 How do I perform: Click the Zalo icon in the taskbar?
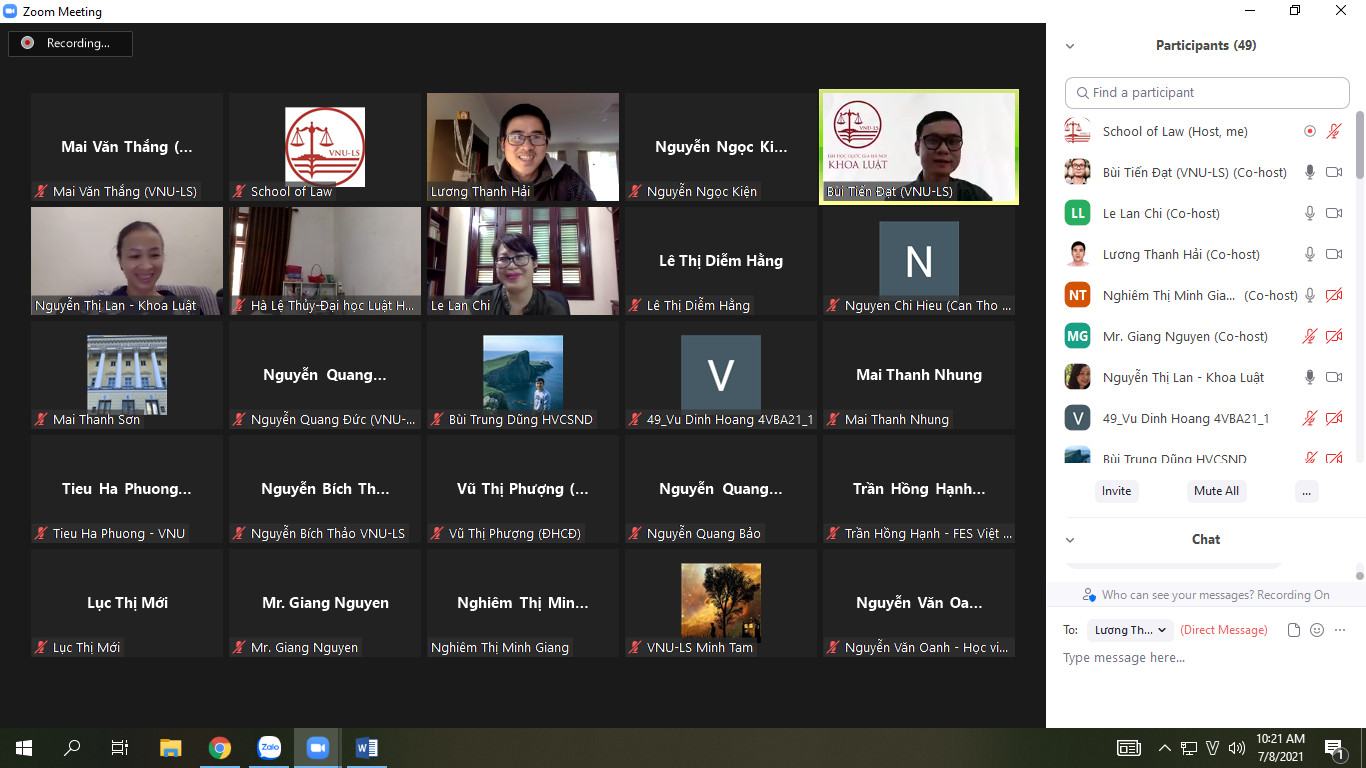pos(269,747)
